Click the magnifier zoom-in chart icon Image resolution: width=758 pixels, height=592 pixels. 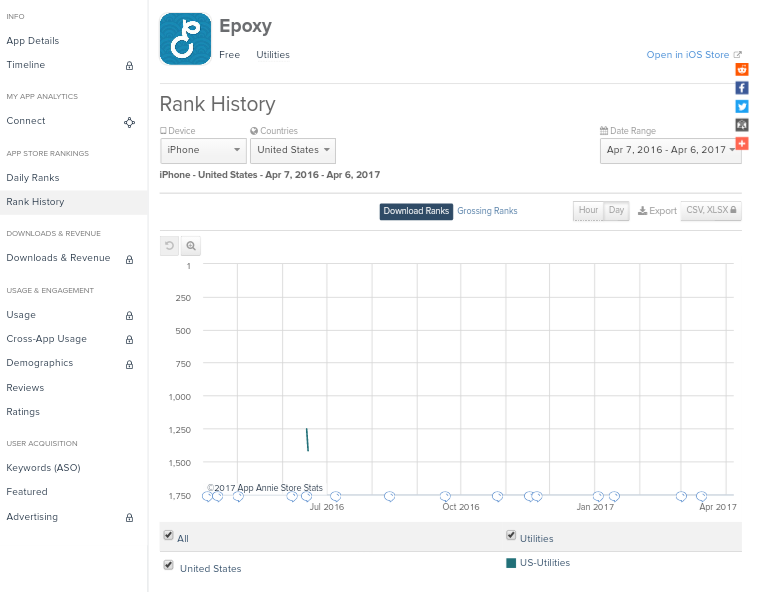tap(191, 245)
